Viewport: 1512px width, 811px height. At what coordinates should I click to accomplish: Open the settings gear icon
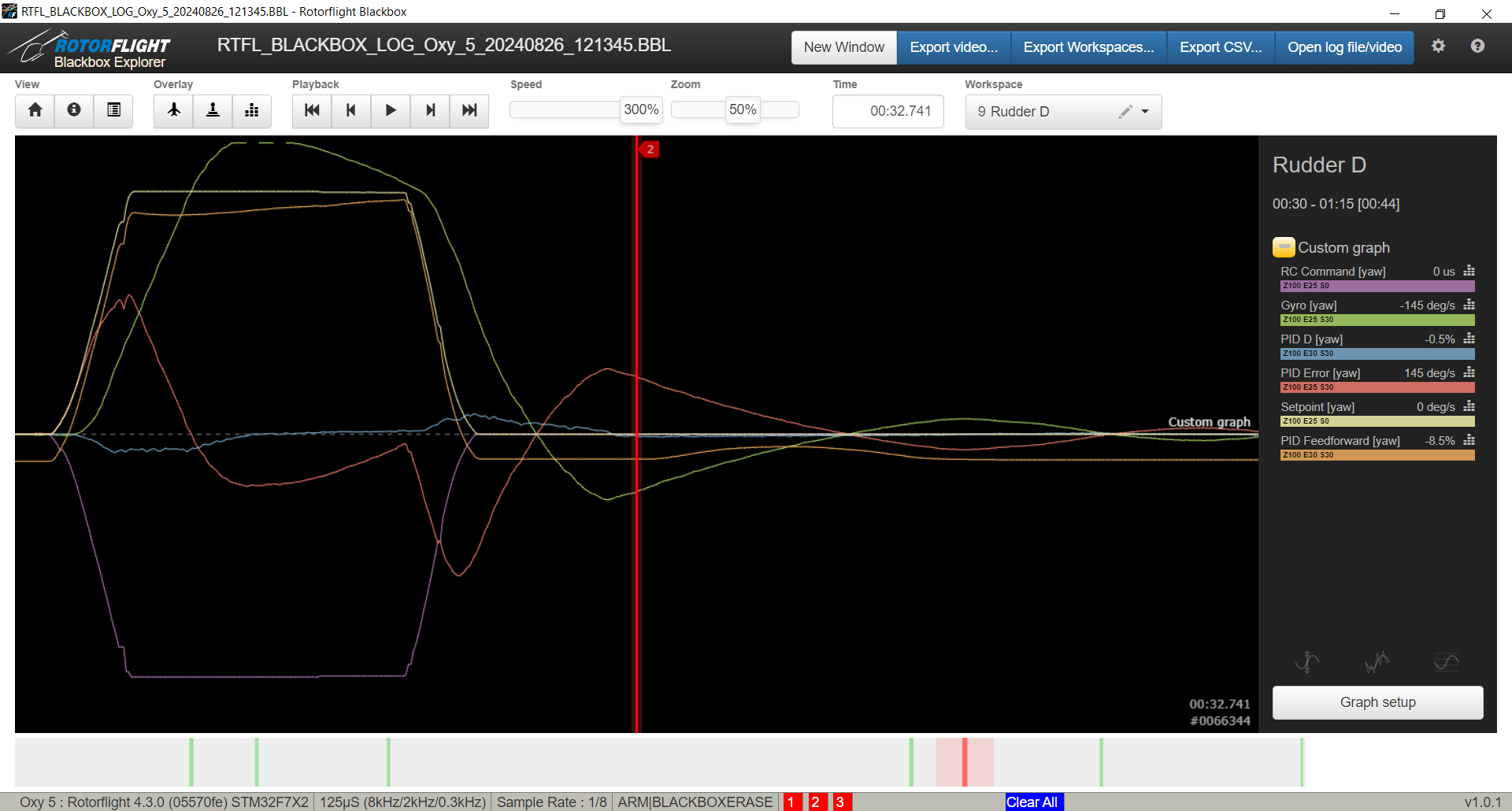(1438, 46)
